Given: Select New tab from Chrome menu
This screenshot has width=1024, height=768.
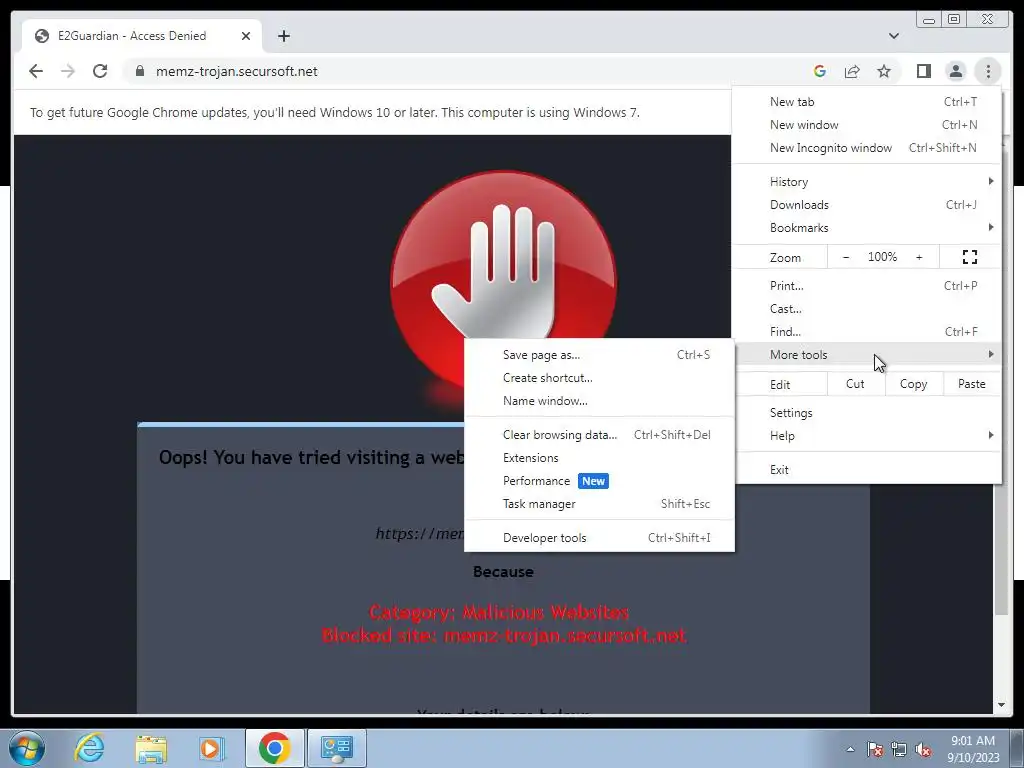Looking at the screenshot, I should [867, 102].
